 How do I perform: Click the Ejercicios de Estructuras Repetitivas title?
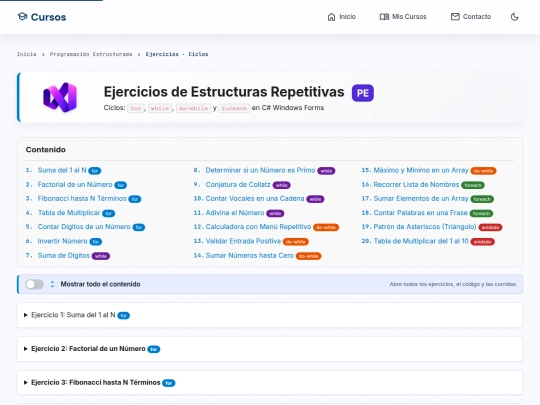[x=224, y=92]
